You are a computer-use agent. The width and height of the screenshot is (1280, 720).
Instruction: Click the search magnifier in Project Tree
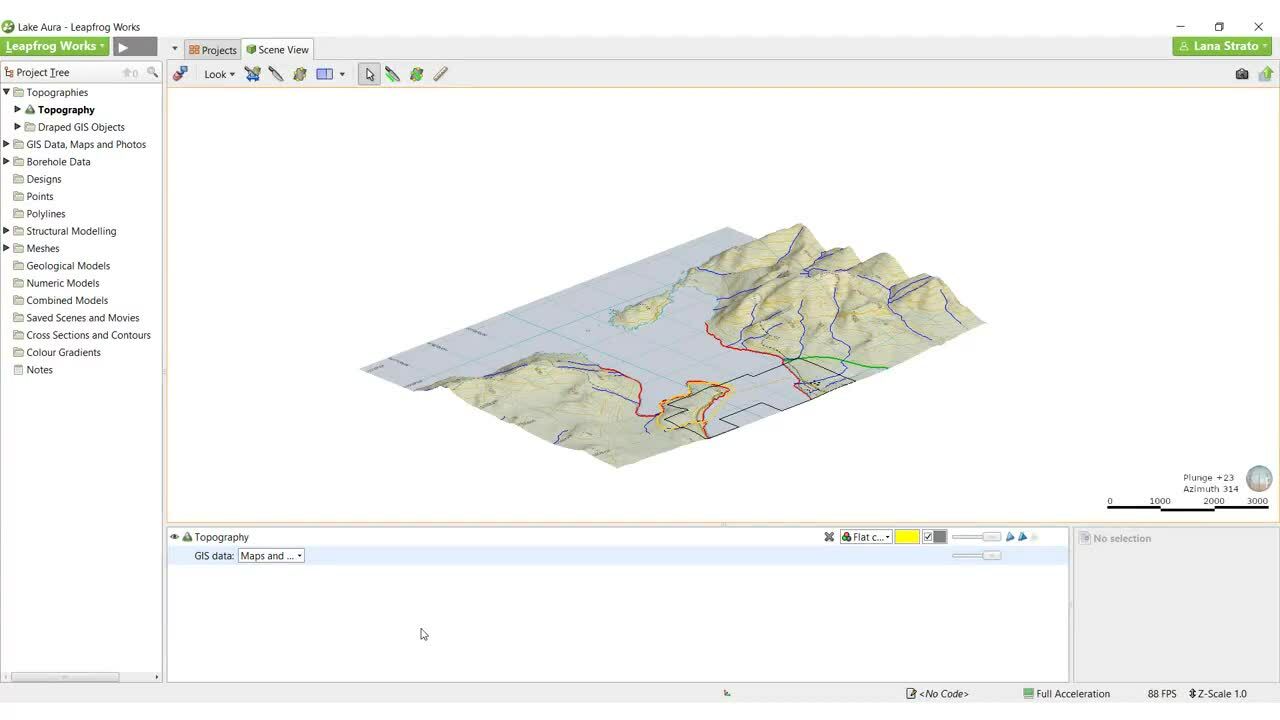tap(153, 72)
